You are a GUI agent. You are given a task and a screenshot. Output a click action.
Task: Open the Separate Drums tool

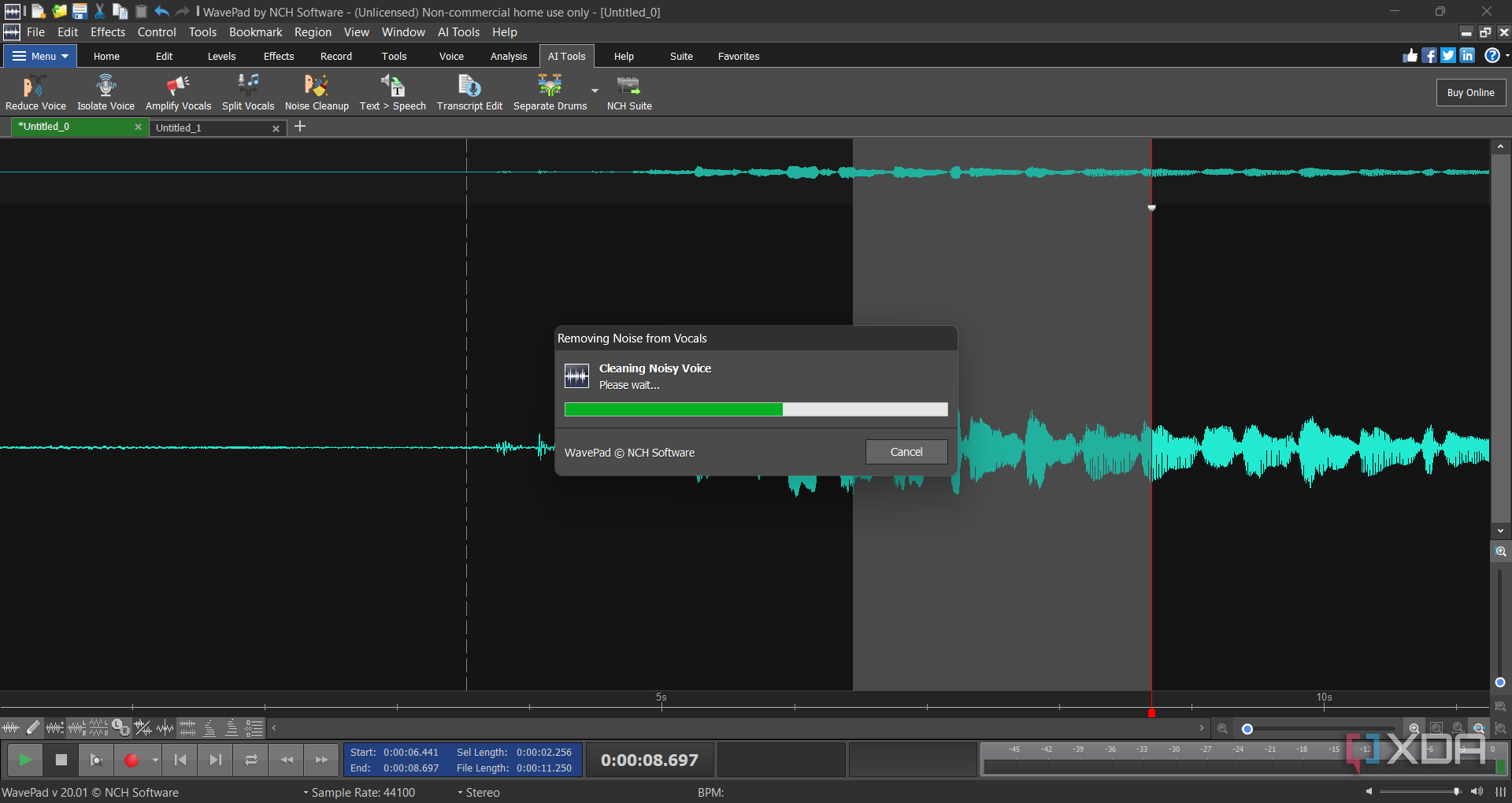(x=550, y=93)
